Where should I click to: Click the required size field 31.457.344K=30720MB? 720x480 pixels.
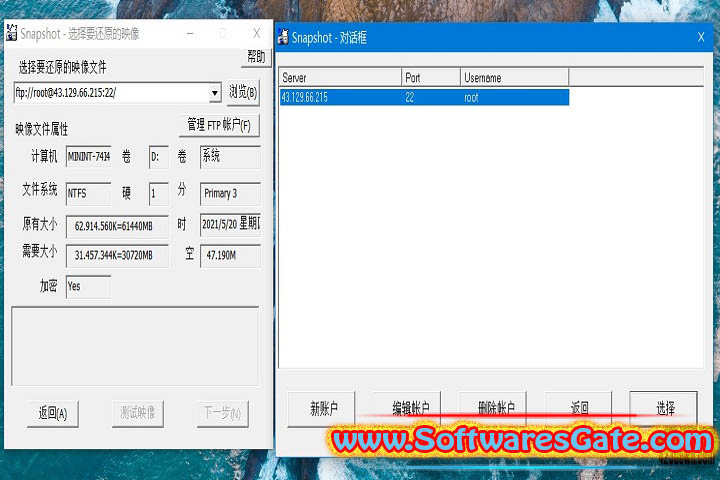117,255
